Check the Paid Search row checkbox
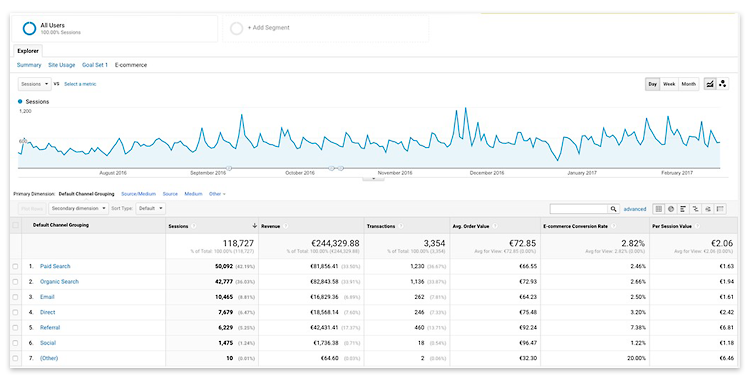 point(15,267)
